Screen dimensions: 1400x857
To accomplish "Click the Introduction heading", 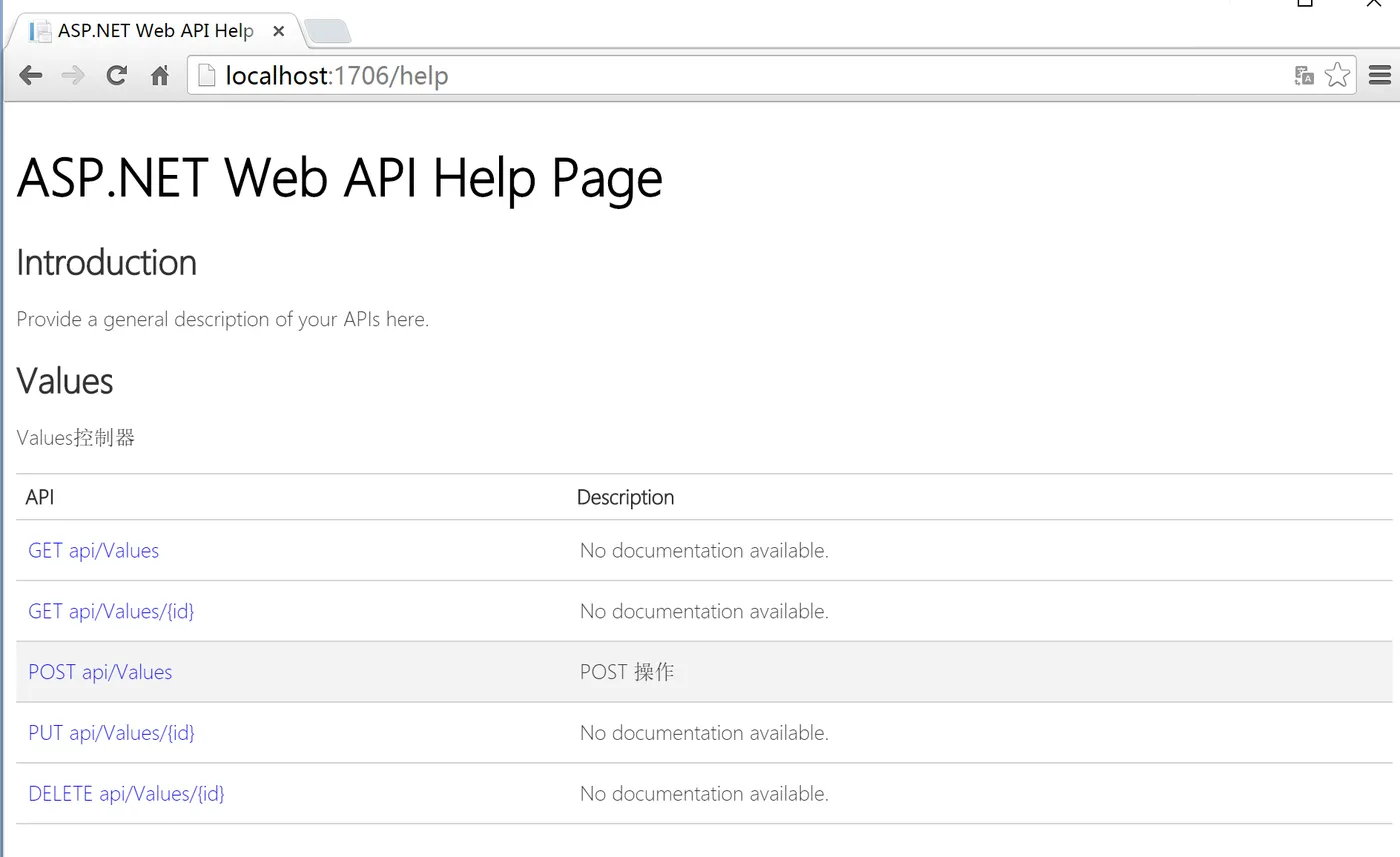I will click(x=106, y=263).
